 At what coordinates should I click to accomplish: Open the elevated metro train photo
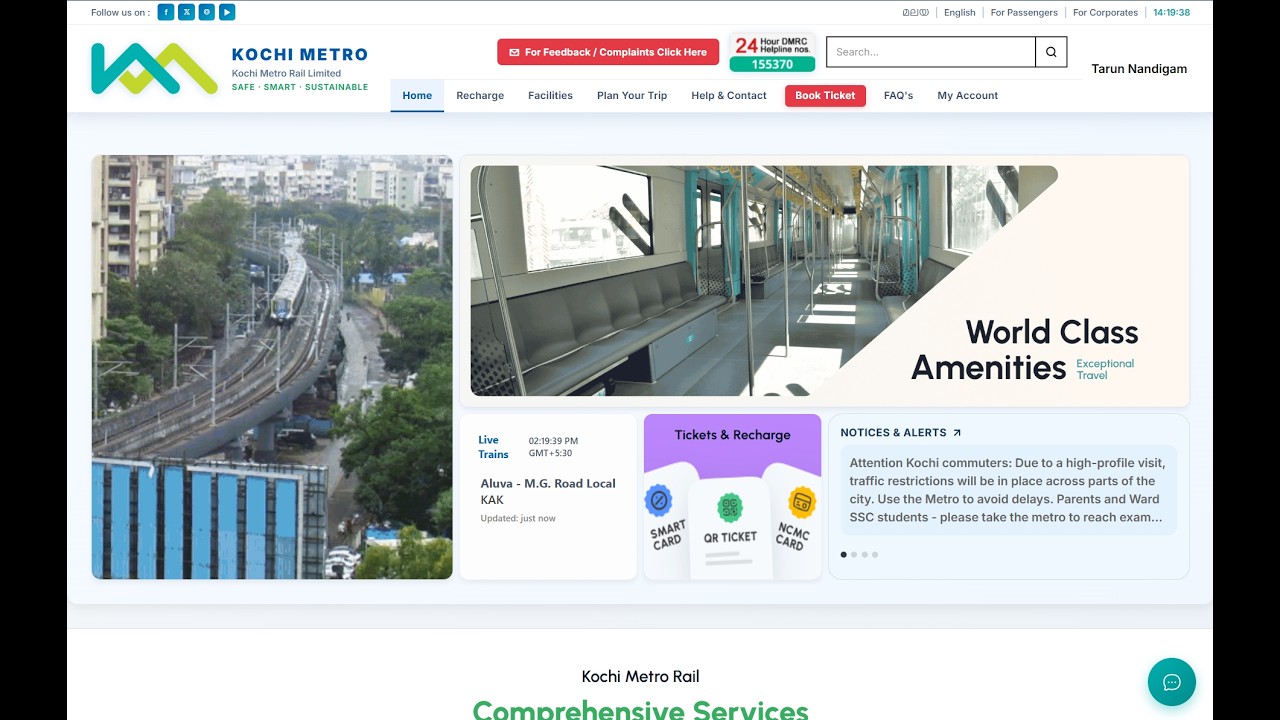272,367
